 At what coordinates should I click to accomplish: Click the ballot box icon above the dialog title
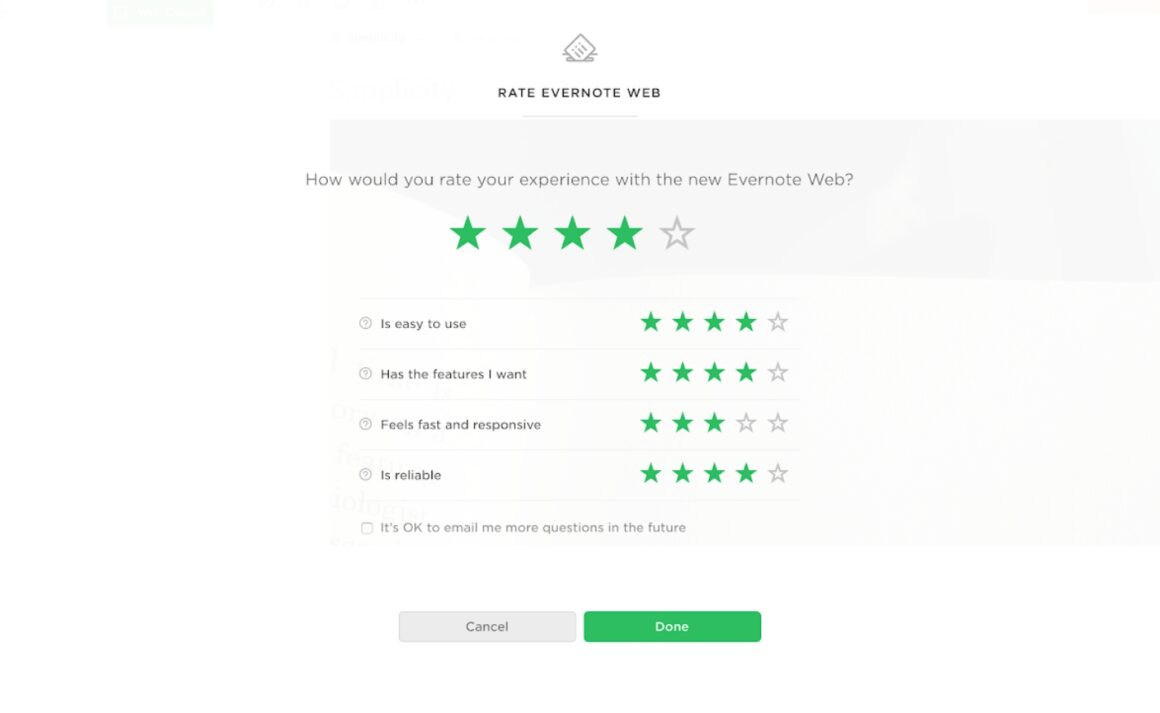[x=580, y=47]
